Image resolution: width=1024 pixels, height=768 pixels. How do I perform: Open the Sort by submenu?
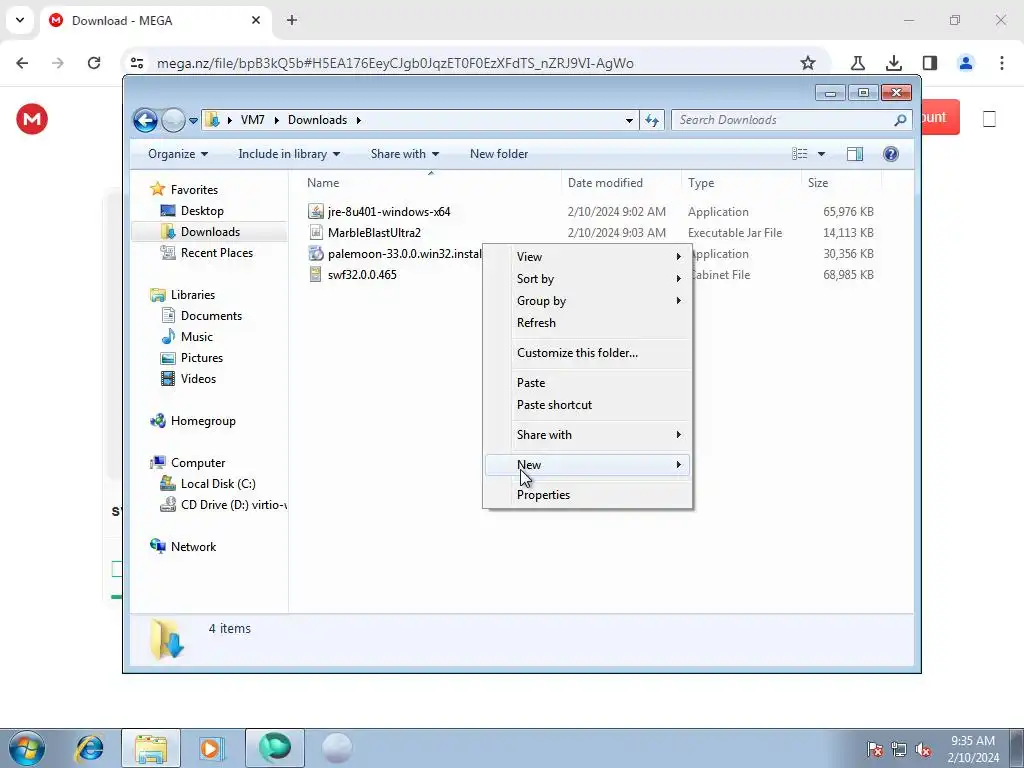(x=587, y=279)
